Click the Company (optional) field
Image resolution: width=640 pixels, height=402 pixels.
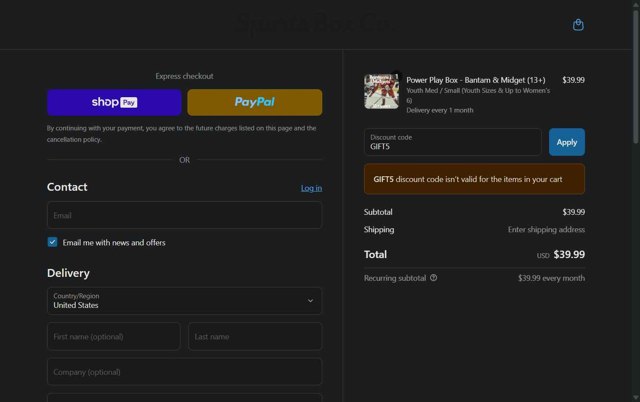click(184, 372)
